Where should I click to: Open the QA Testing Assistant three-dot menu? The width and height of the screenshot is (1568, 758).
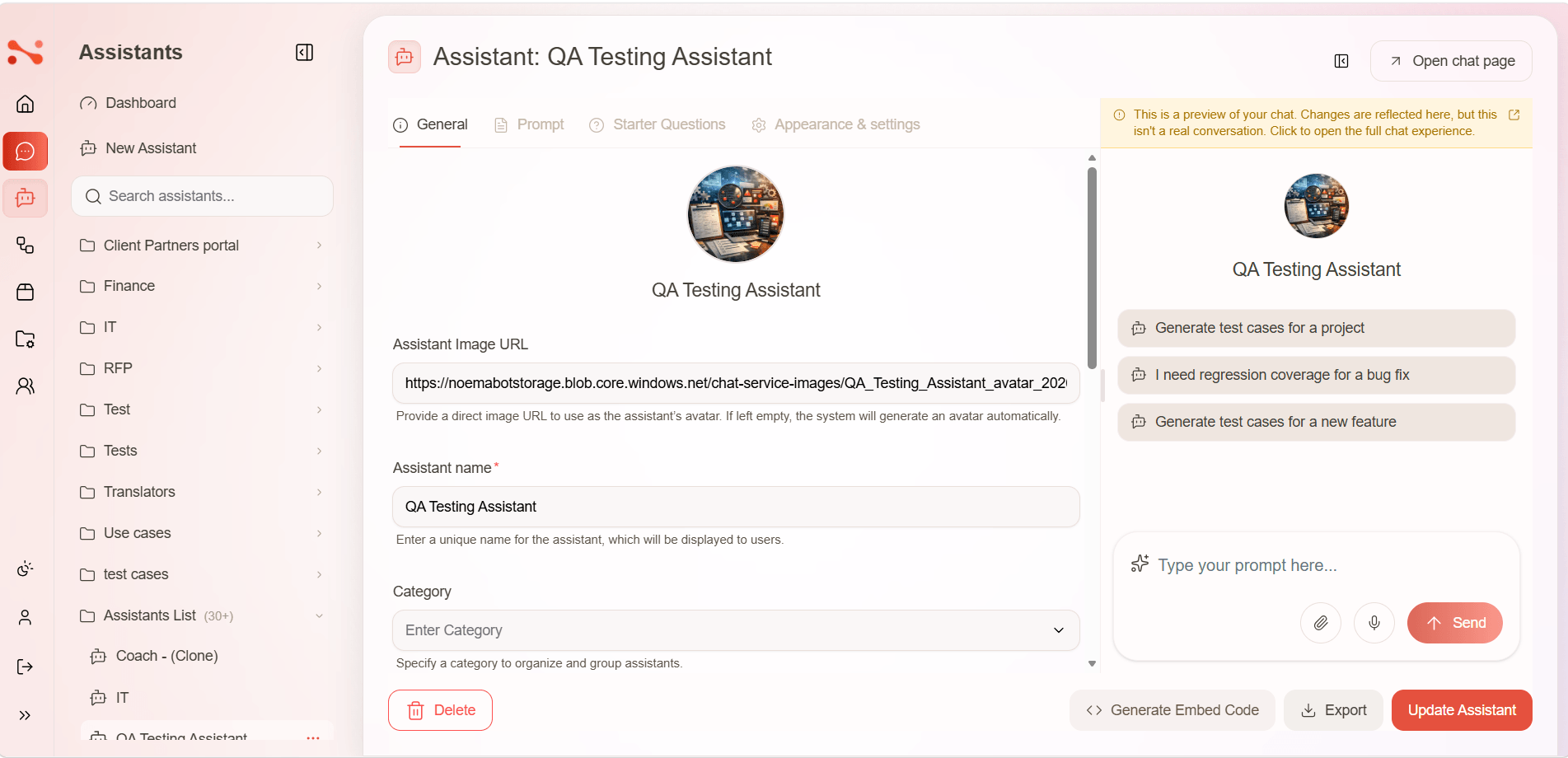313,737
